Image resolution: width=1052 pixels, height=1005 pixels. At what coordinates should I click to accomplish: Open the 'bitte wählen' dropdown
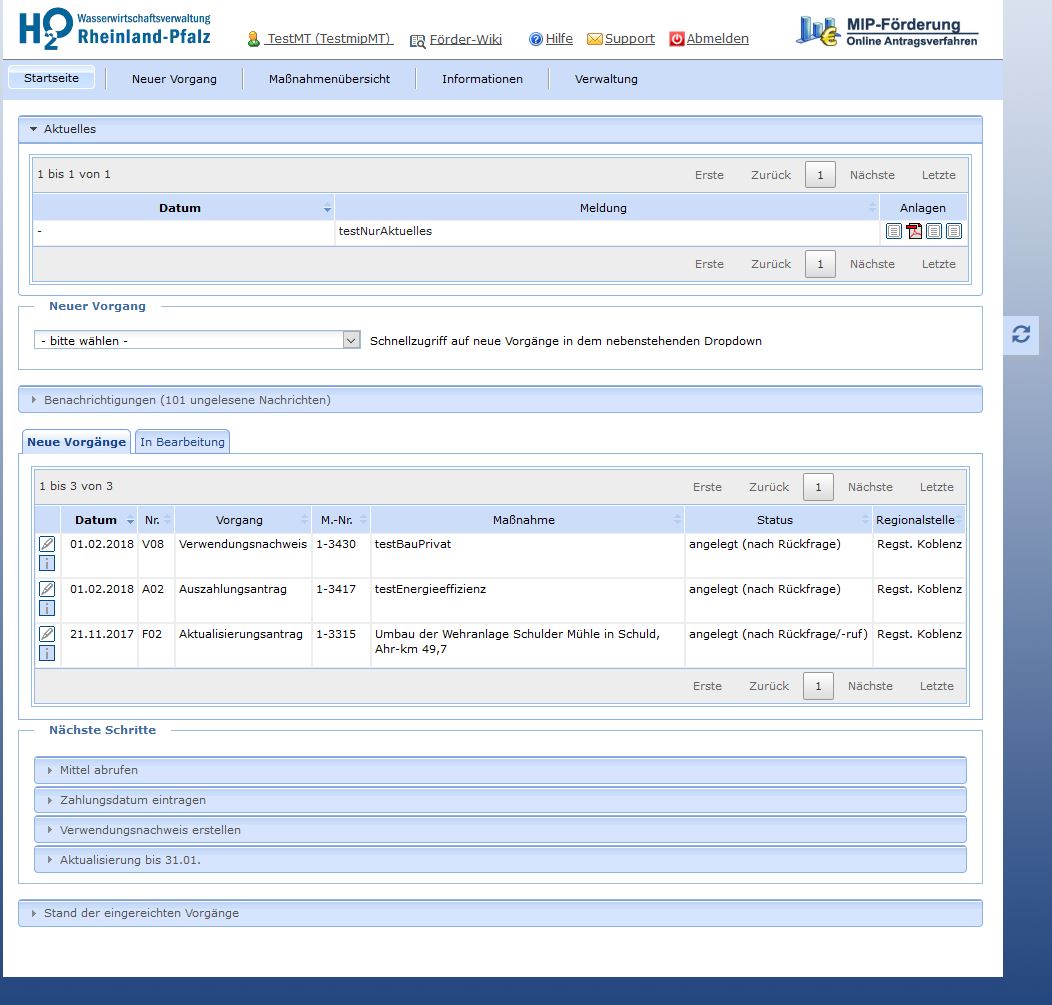pyautogui.click(x=197, y=341)
